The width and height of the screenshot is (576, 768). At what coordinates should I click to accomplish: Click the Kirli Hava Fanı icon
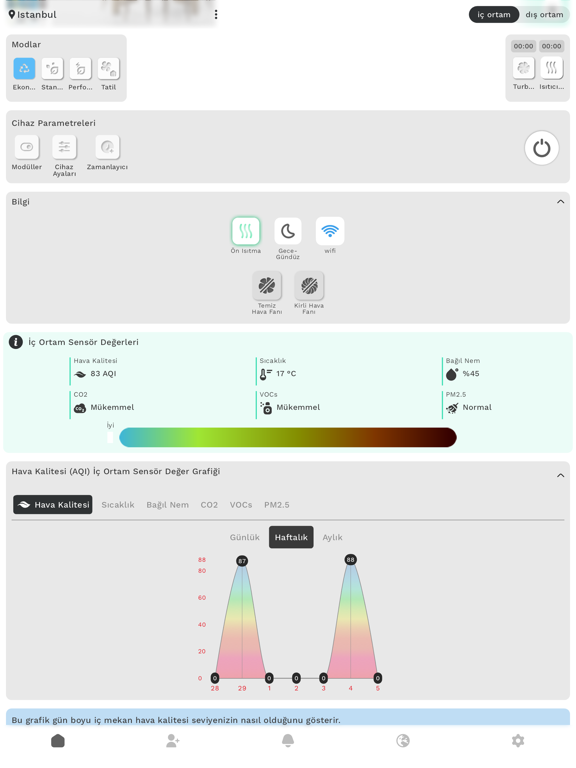[x=309, y=286]
